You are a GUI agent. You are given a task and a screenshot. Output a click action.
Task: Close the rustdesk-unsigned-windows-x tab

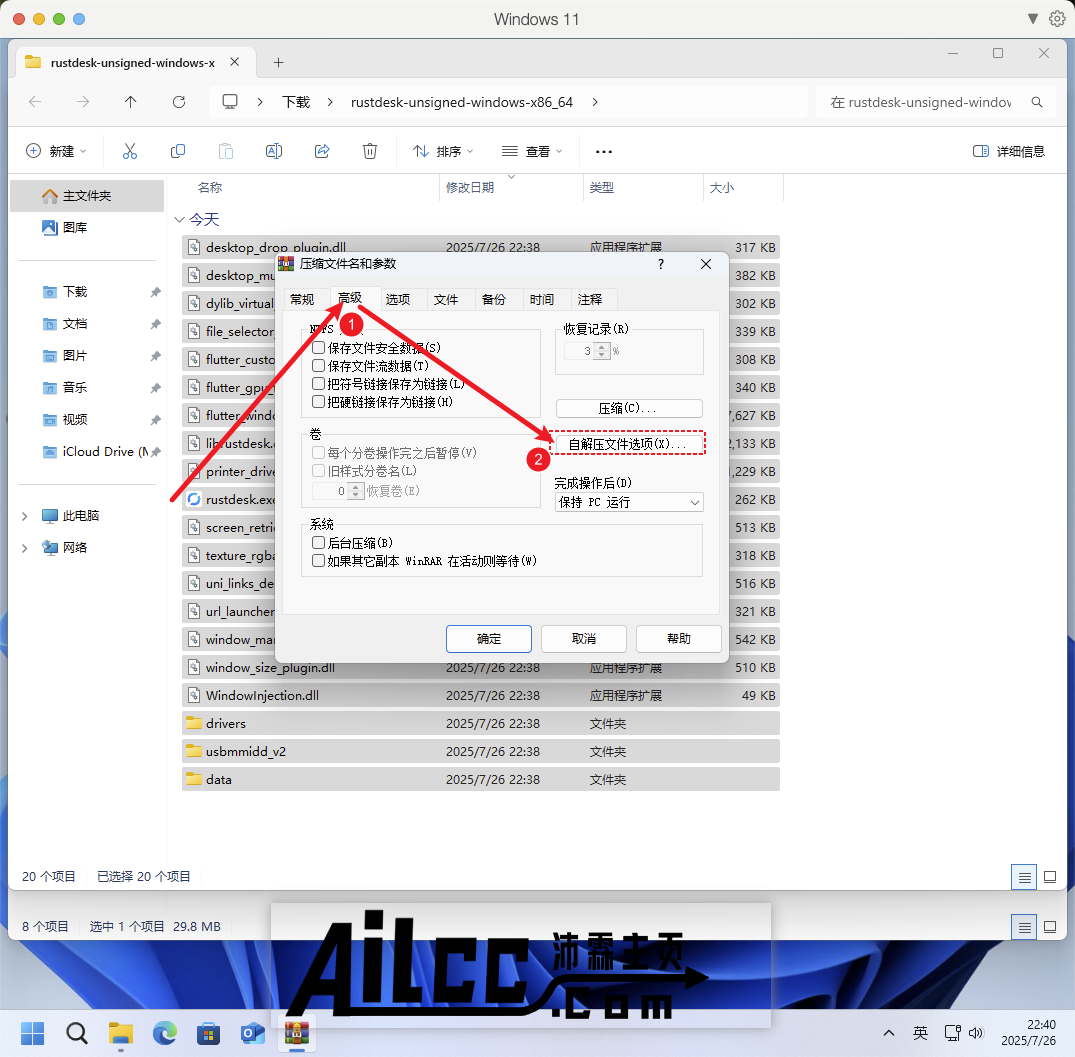(234, 62)
